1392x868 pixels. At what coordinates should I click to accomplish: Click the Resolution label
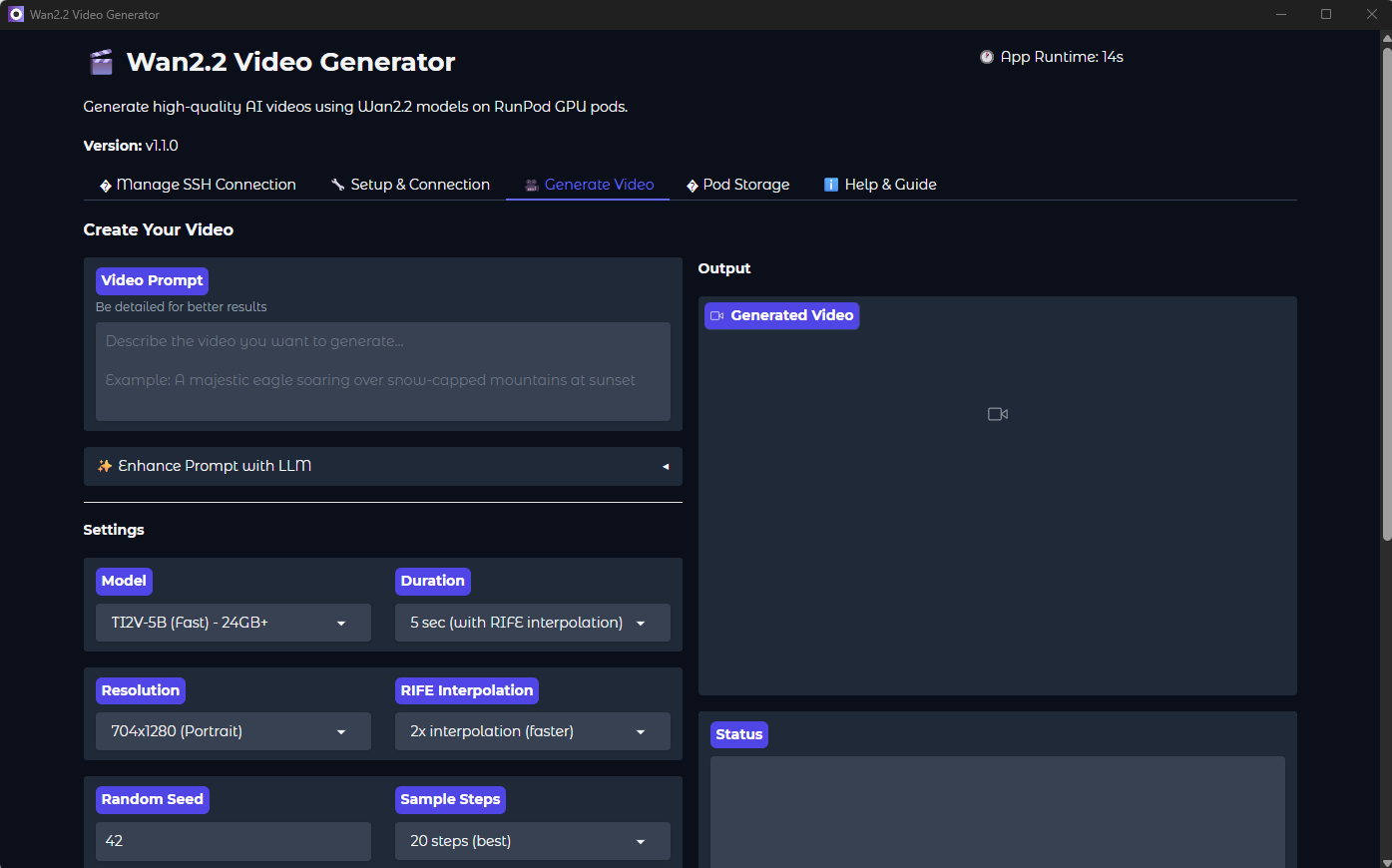coord(141,690)
